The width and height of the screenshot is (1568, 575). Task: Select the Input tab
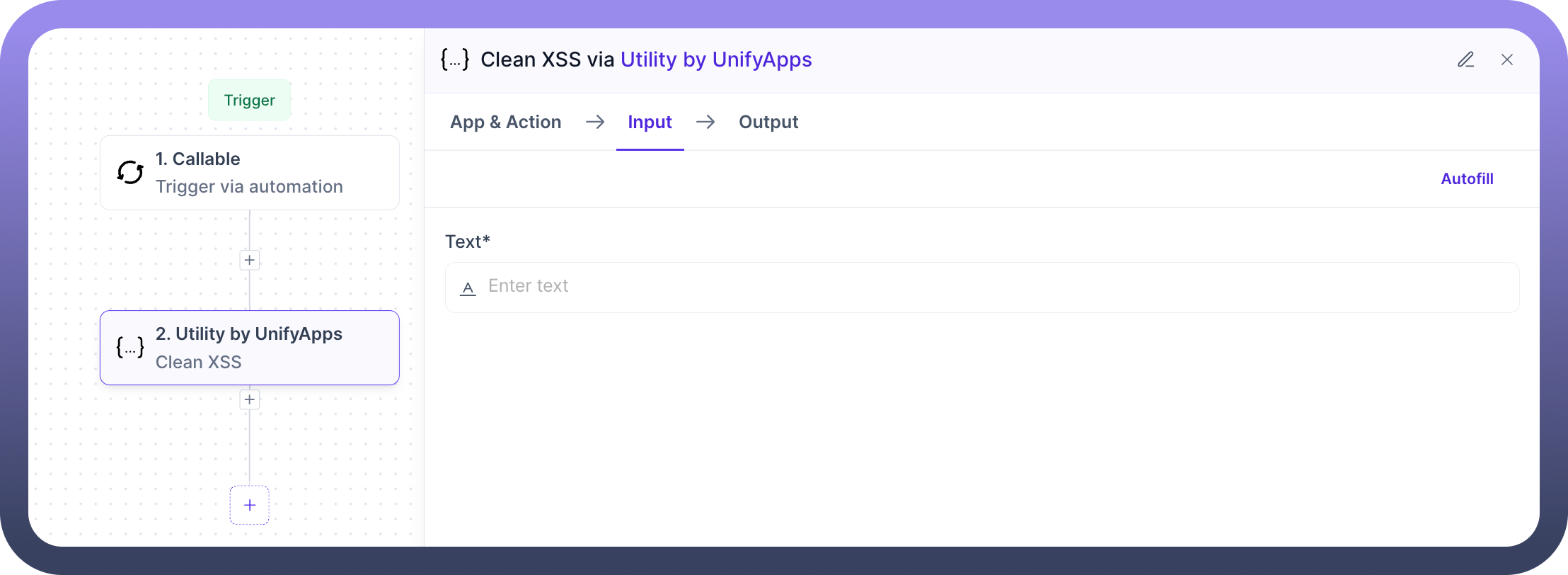[x=650, y=123]
